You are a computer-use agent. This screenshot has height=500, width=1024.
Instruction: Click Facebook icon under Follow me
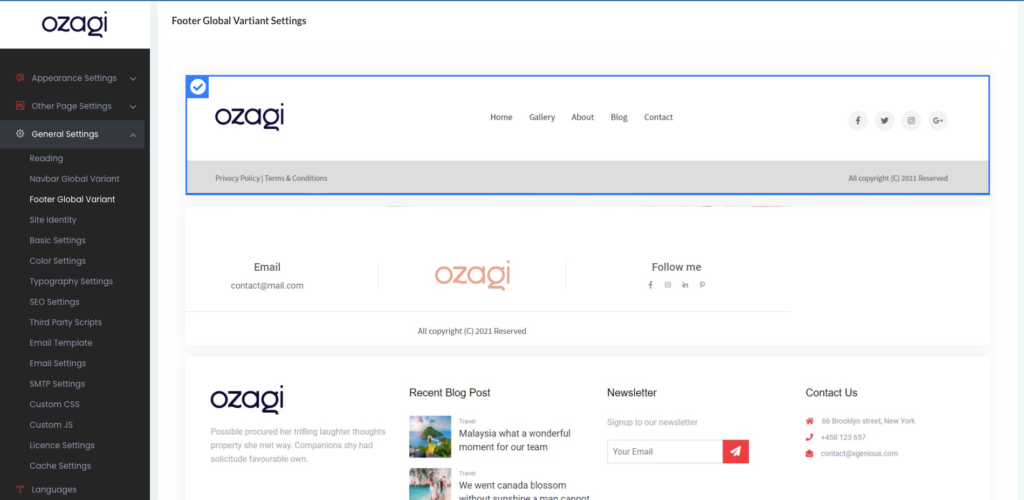(x=650, y=285)
